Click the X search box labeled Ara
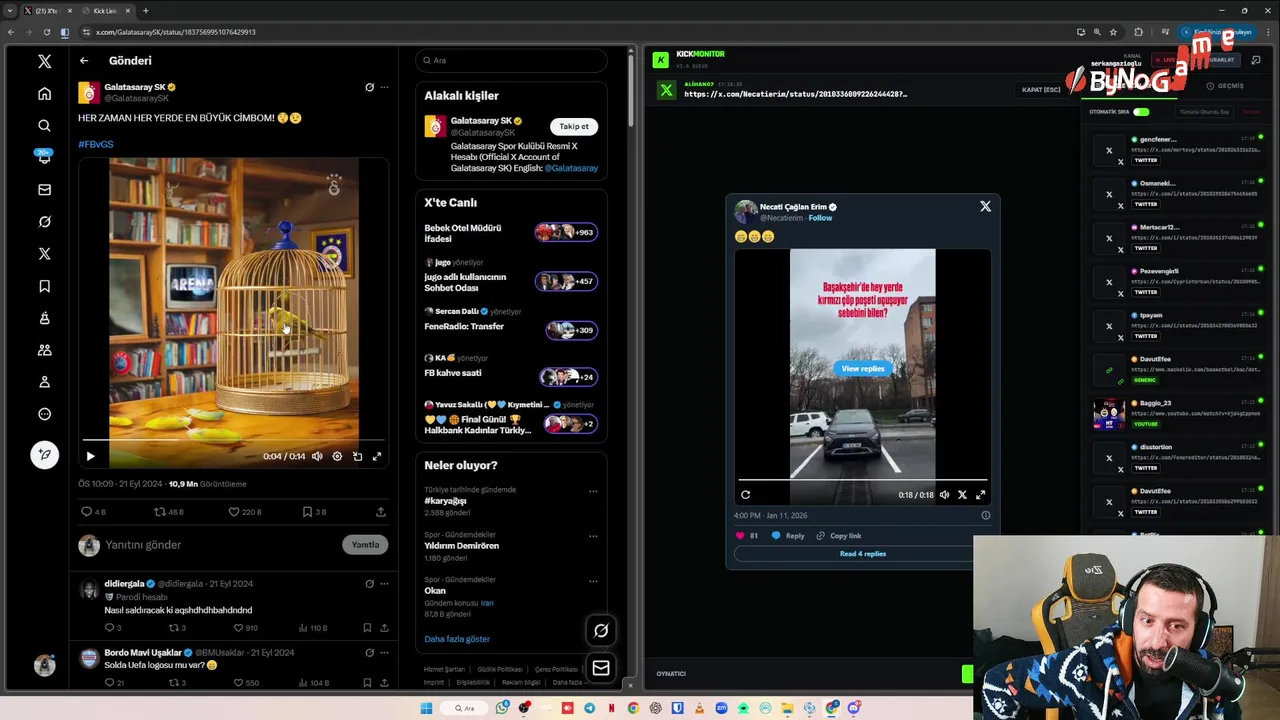 pos(511,60)
